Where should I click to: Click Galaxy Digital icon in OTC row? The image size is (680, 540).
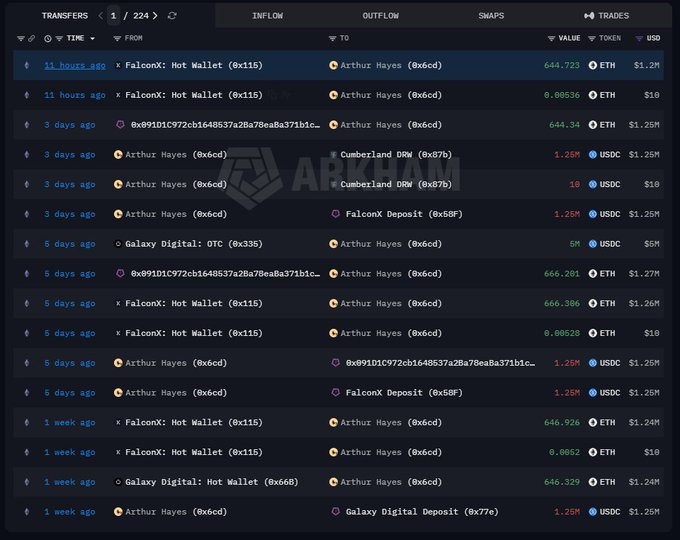(x=118, y=244)
